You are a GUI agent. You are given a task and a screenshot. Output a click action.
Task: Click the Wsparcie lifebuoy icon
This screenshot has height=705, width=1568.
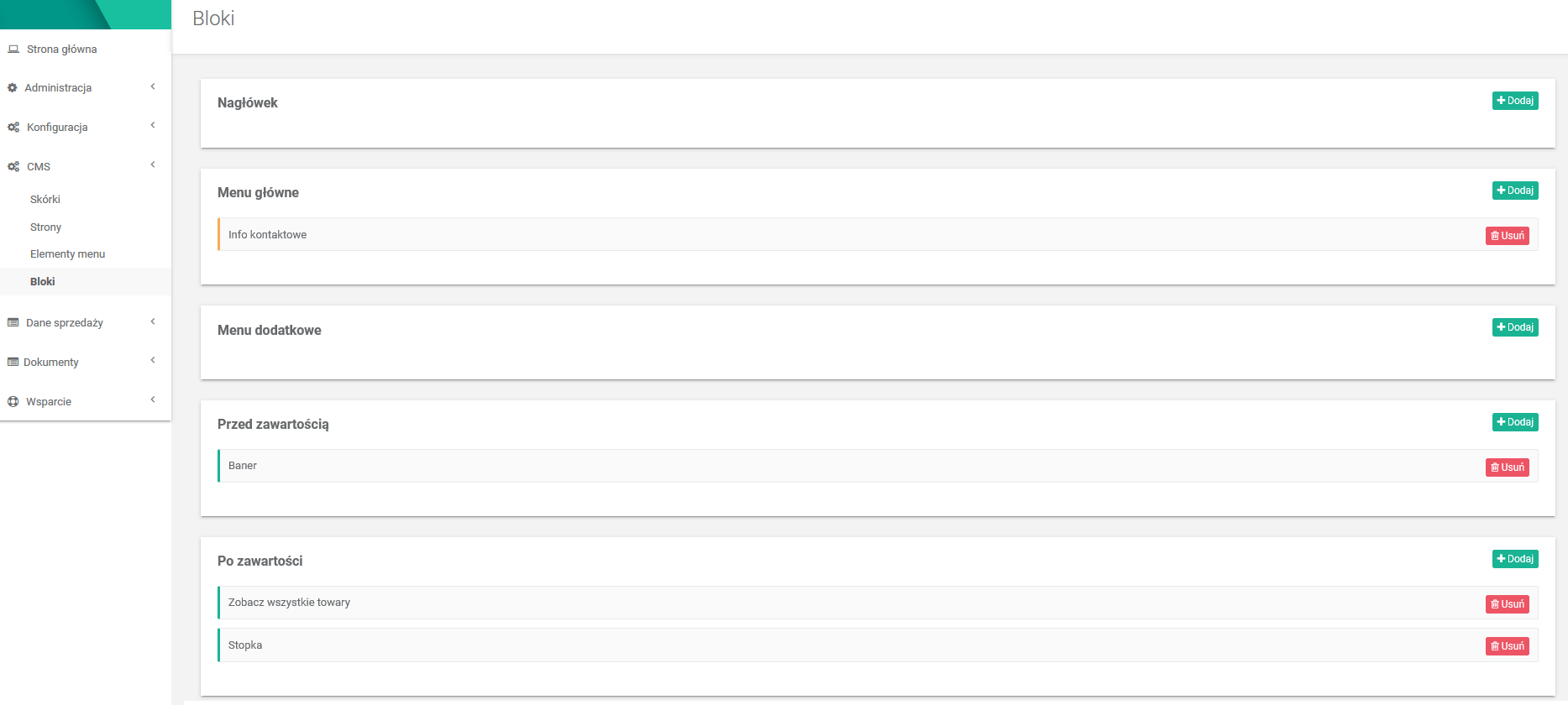tap(13, 402)
